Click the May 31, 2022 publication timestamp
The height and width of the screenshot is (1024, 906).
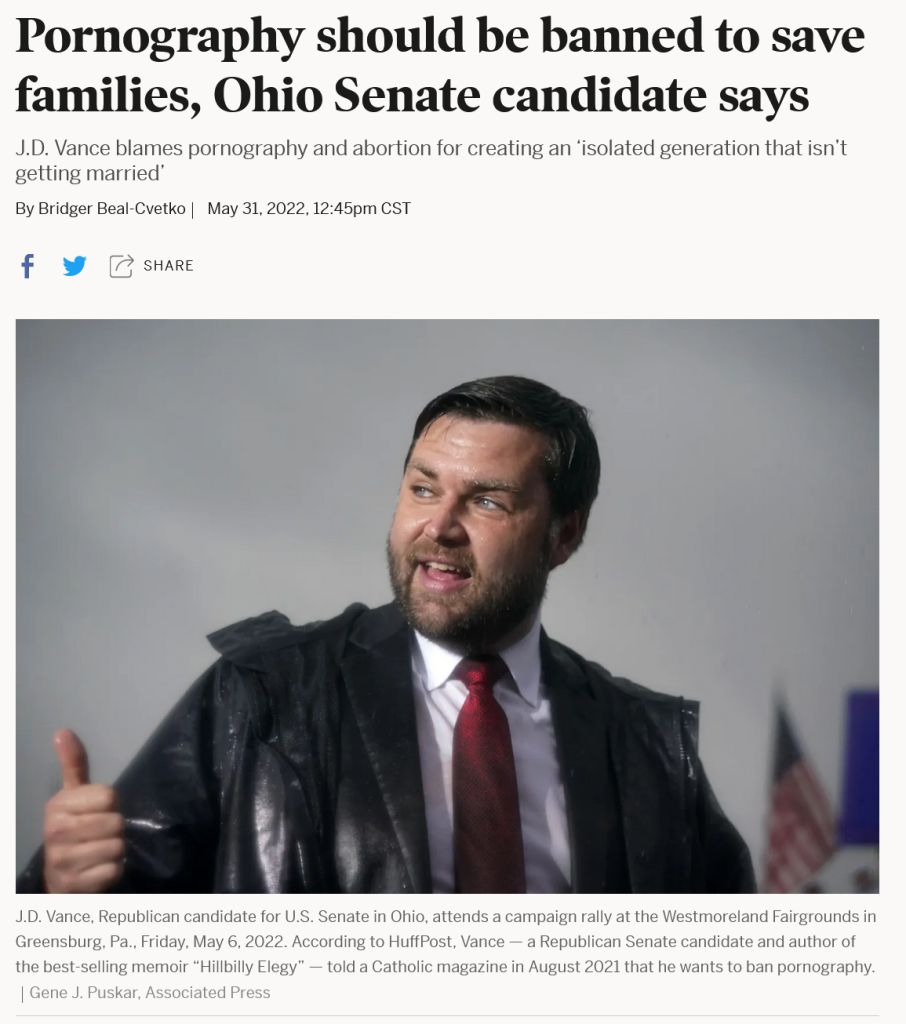coord(309,208)
